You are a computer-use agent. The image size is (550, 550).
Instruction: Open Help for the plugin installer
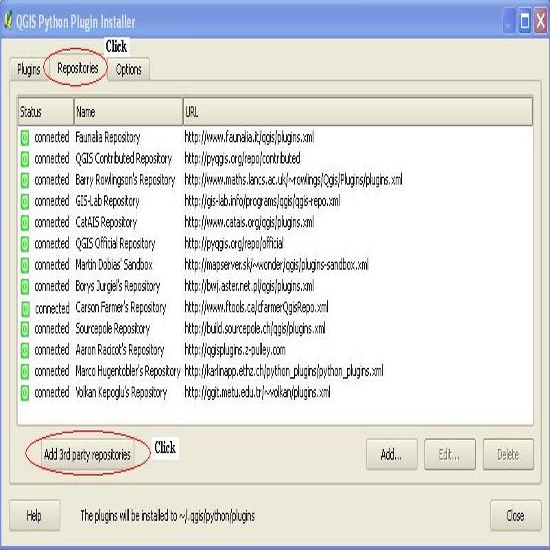(x=34, y=515)
